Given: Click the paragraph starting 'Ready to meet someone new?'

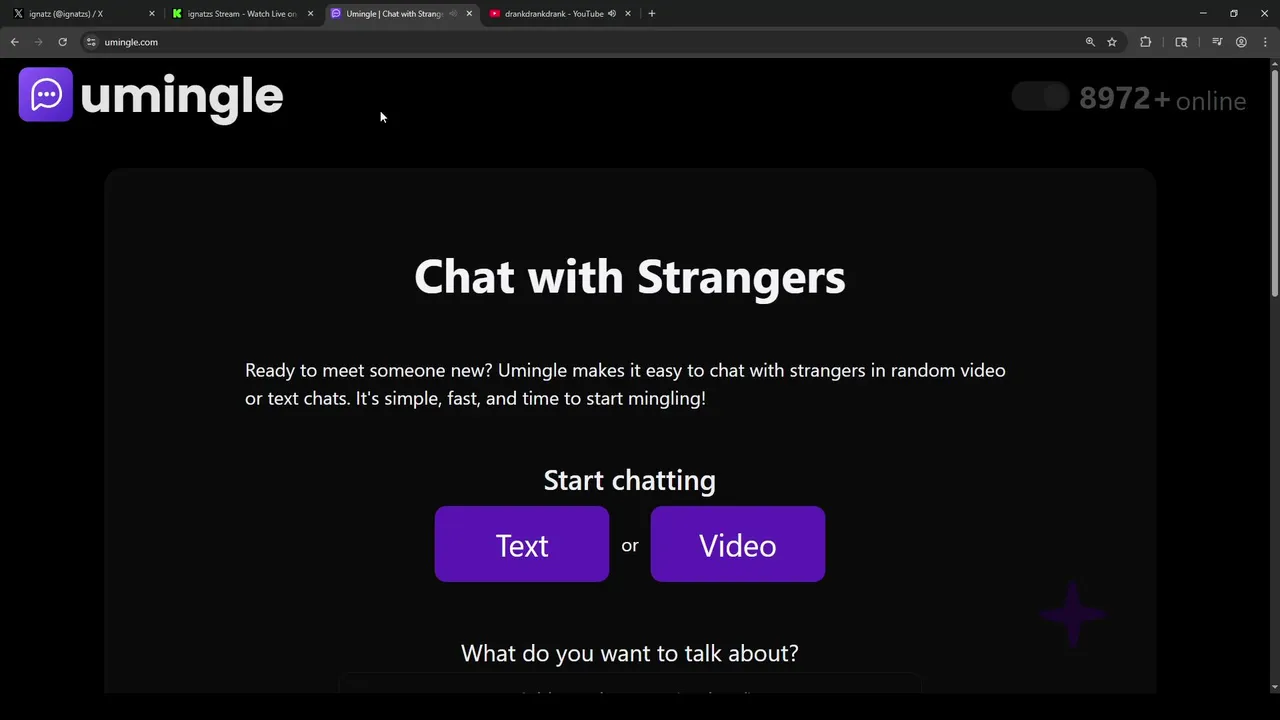Looking at the screenshot, I should [625, 384].
